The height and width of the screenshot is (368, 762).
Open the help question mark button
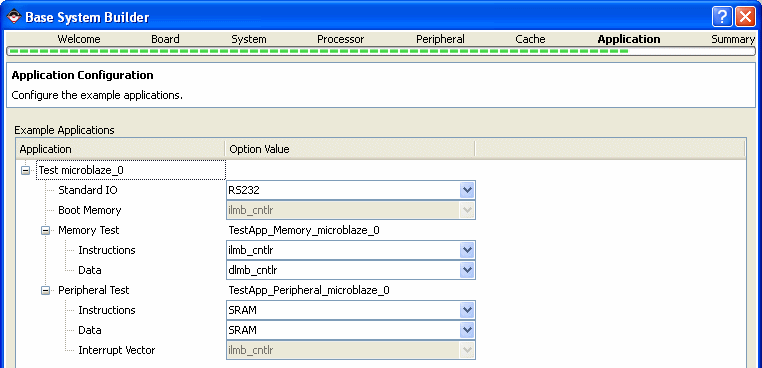[x=723, y=18]
